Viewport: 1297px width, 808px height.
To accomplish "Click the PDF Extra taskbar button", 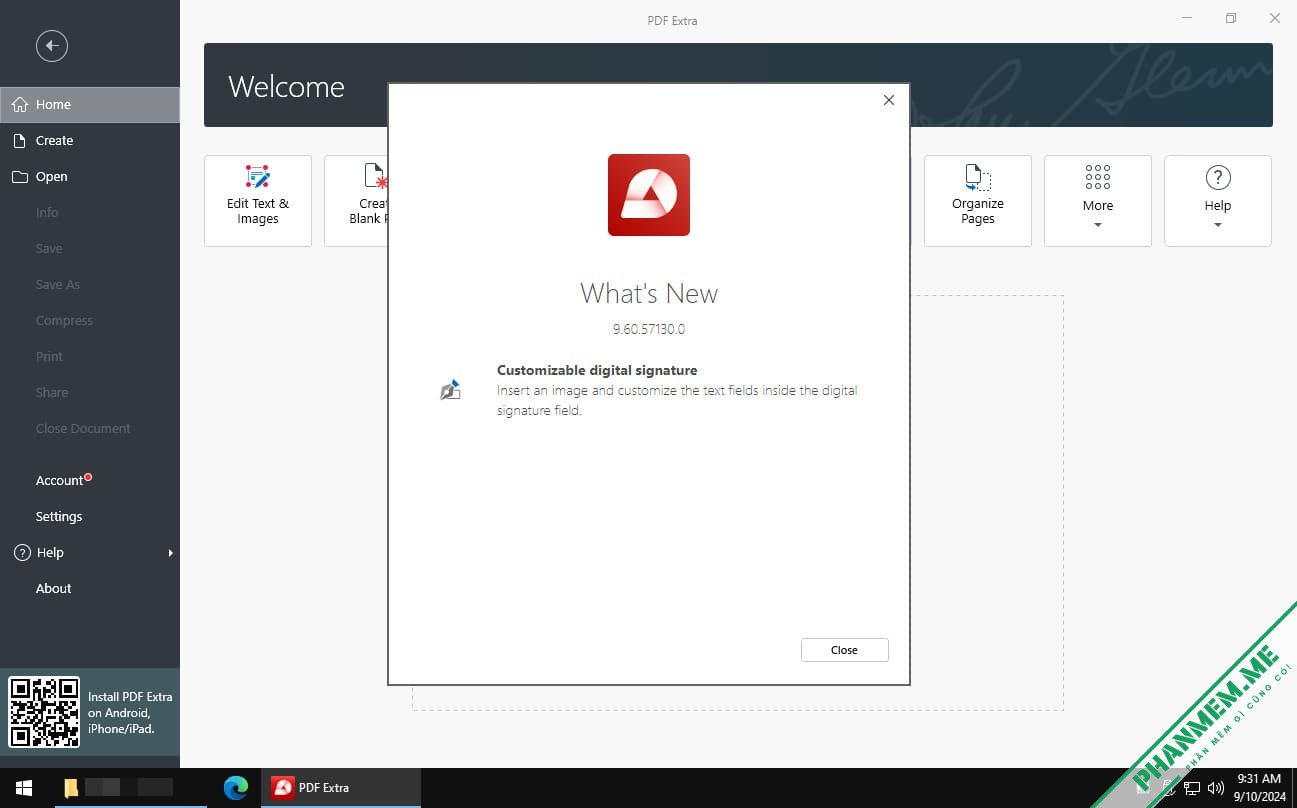I will click(341, 788).
